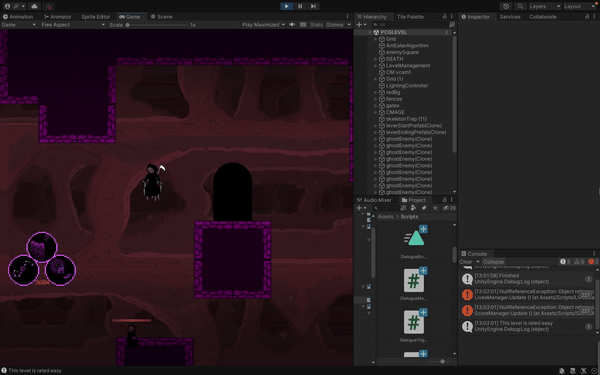Open the Unity search magnifier icon
Screen dimensions: 600x375
pyautogui.click(x=520, y=6)
